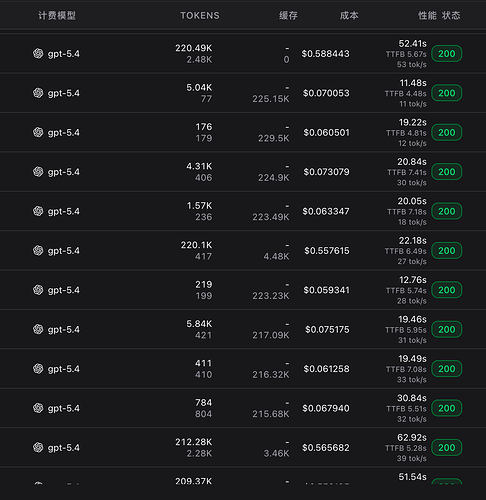This screenshot has width=486, height=500.
Task: Click the 性能 column header
Action: 427,15
